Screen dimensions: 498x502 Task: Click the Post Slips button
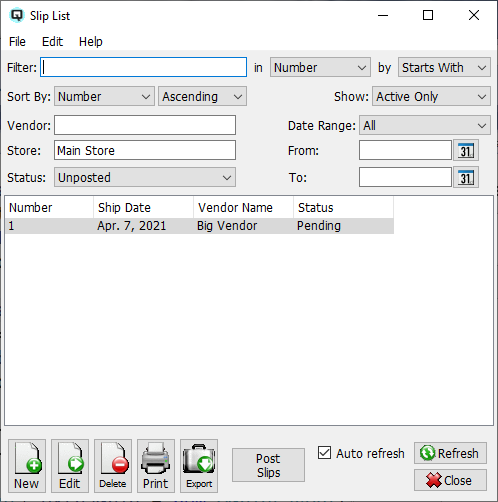pyautogui.click(x=268, y=465)
